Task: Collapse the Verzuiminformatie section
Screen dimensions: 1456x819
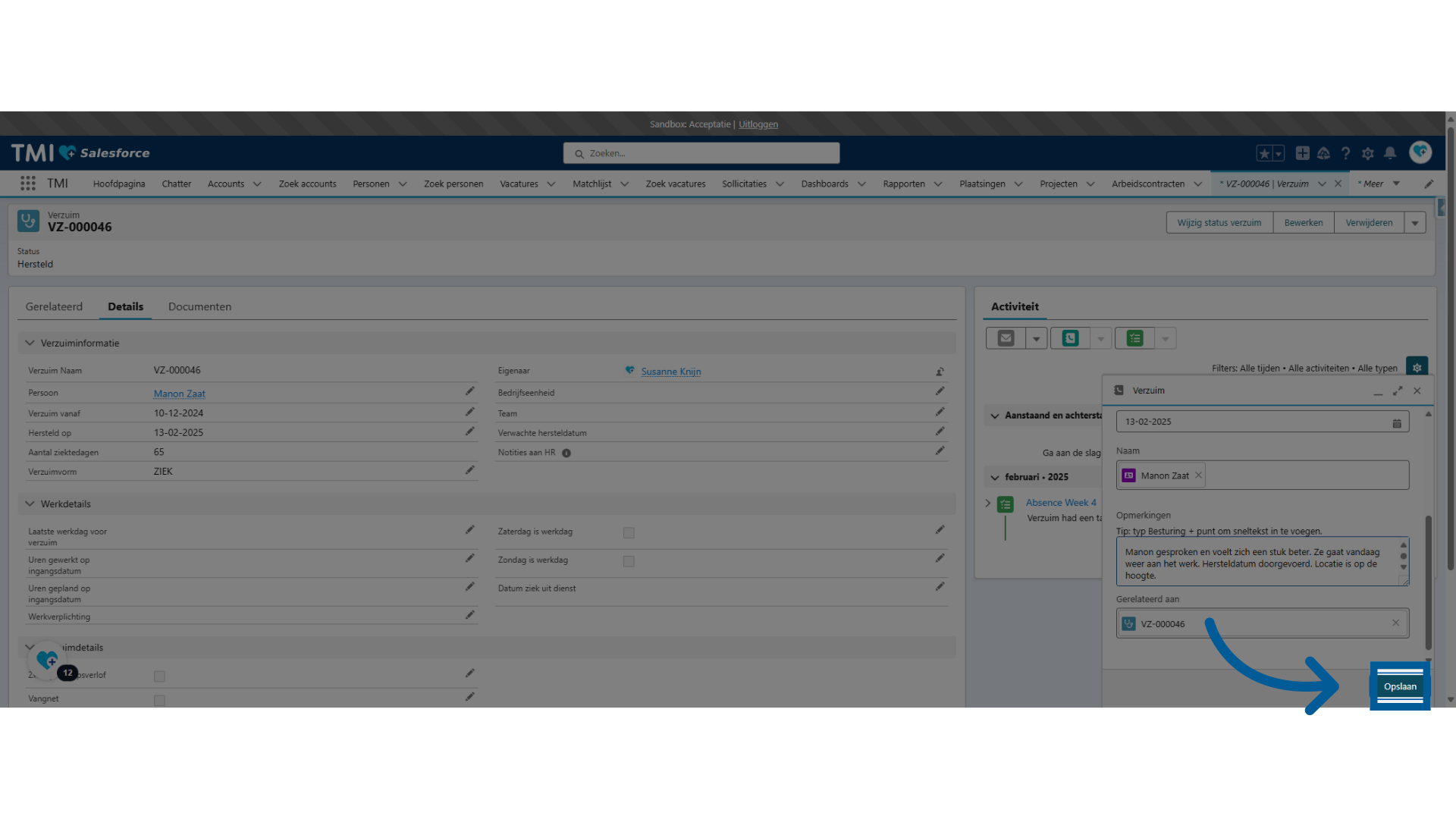Action: [x=30, y=343]
